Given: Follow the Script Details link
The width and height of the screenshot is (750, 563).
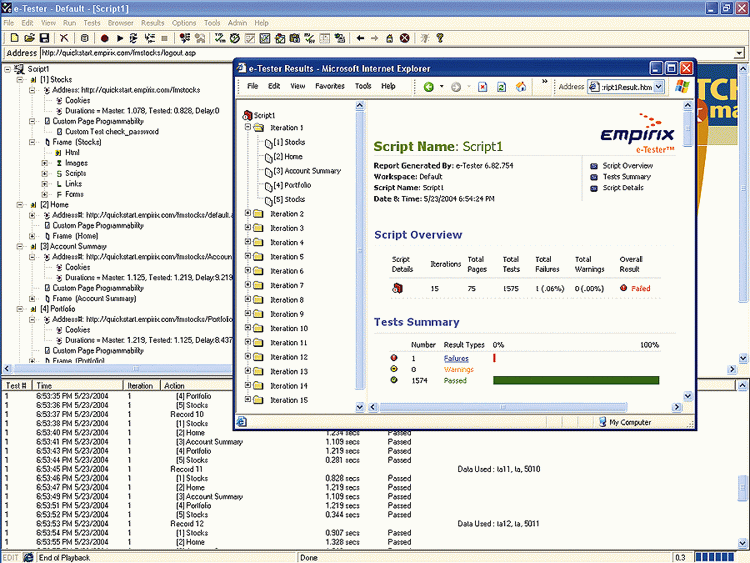Looking at the screenshot, I should pyautogui.click(x=623, y=188).
